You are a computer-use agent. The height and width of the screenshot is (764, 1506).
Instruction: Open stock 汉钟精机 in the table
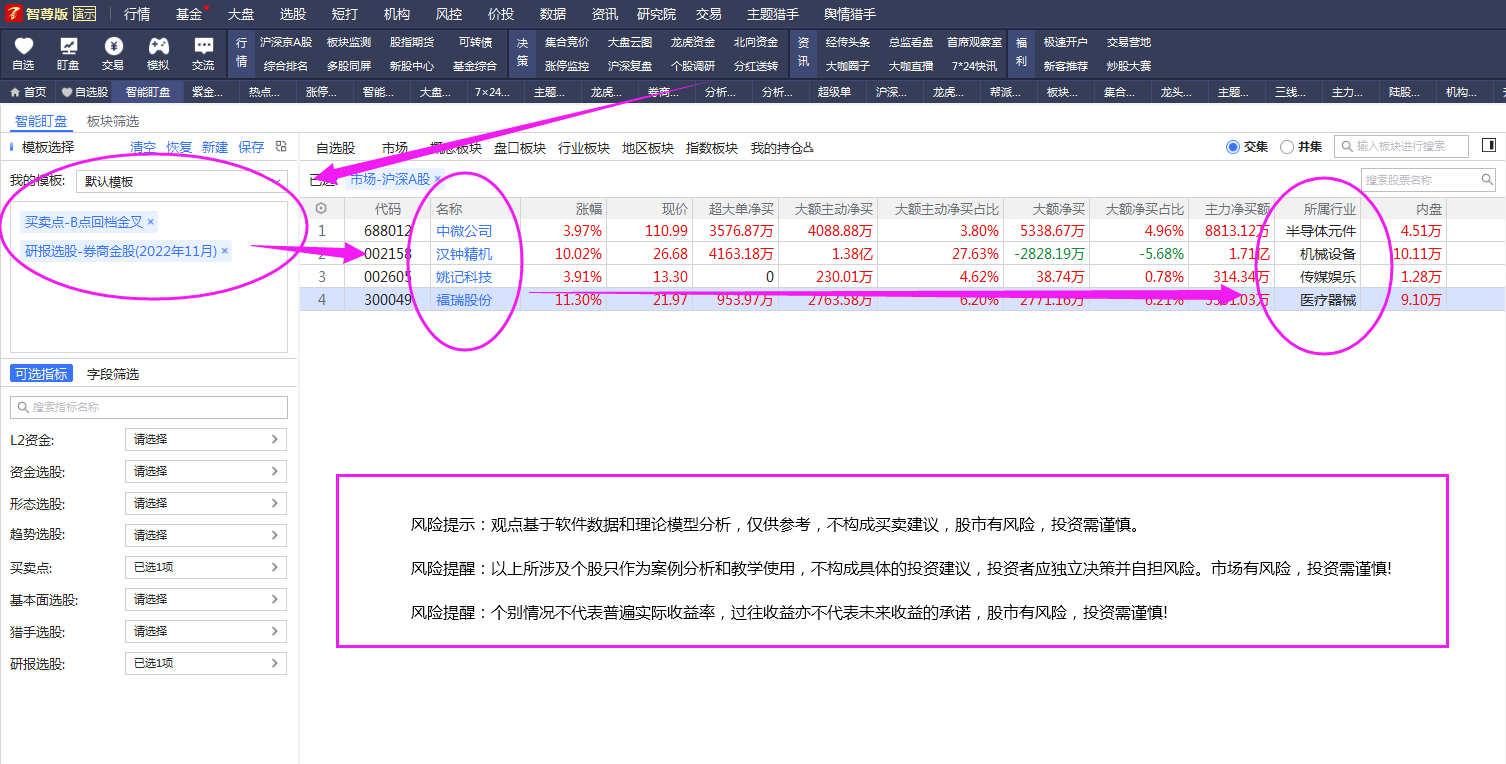pyautogui.click(x=464, y=254)
